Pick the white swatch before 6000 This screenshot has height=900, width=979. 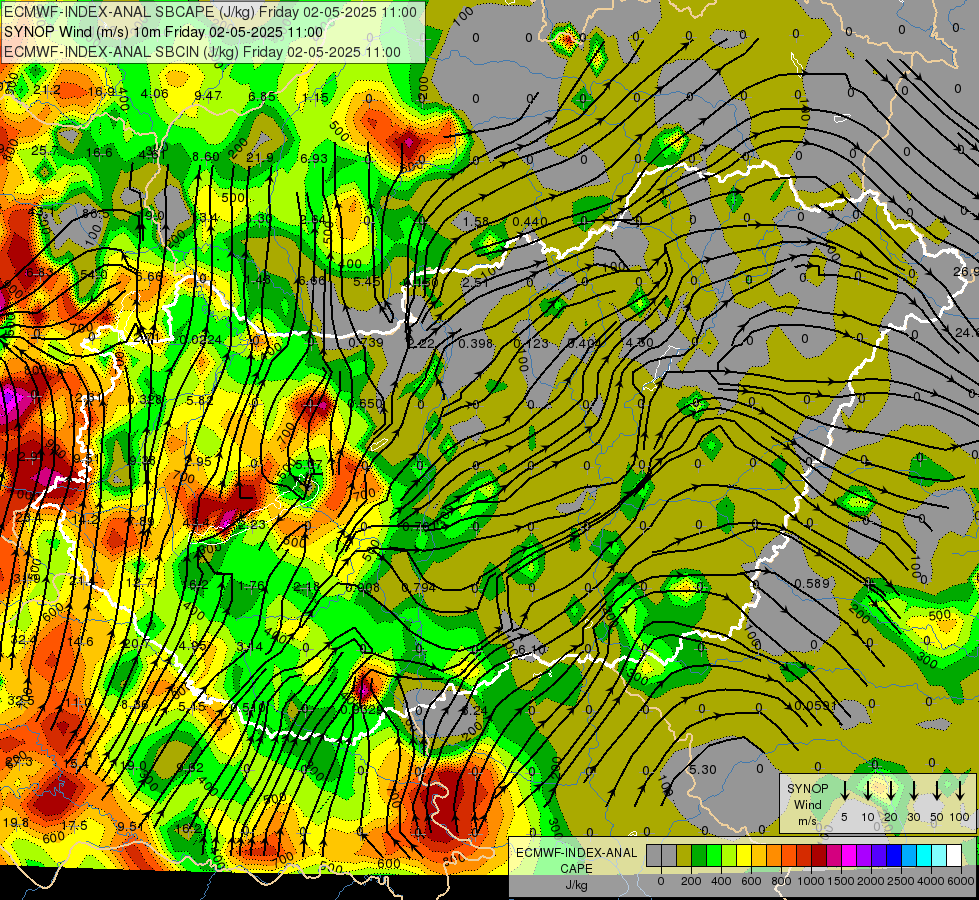[955, 855]
